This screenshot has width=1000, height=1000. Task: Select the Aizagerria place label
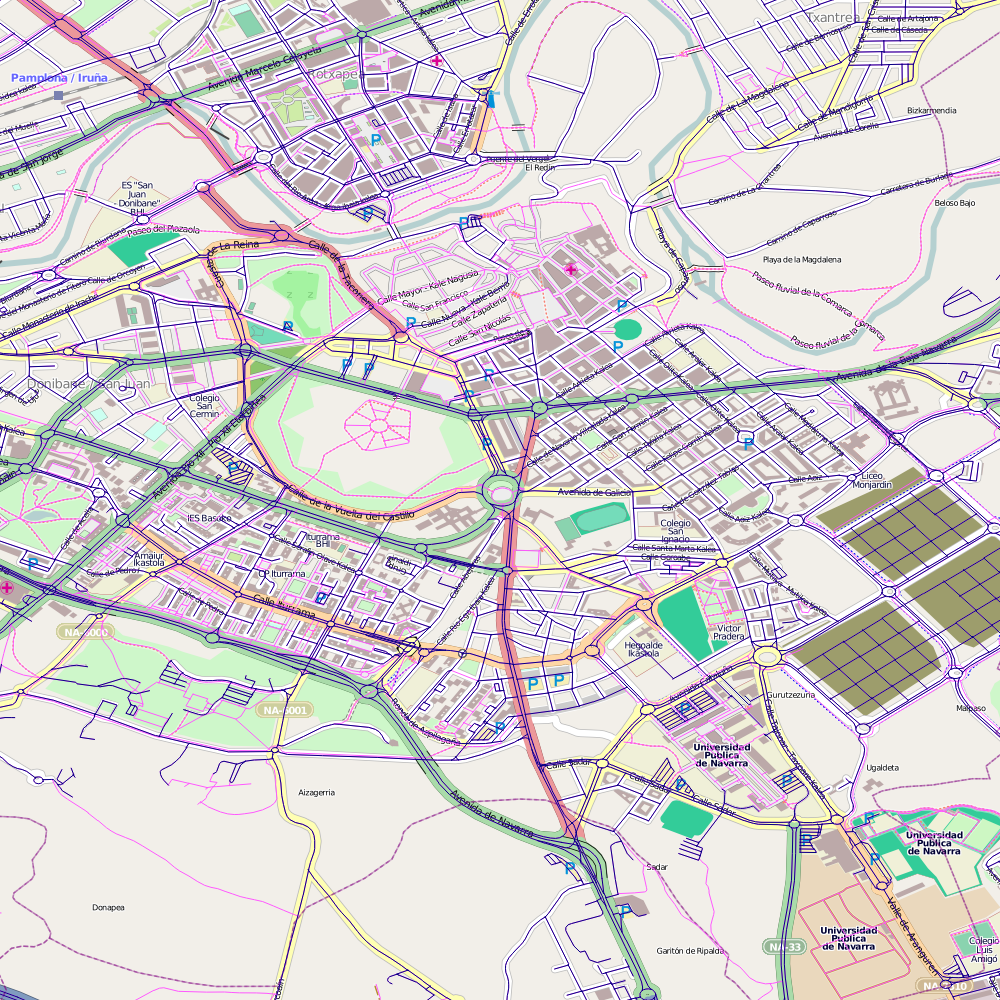point(316,792)
